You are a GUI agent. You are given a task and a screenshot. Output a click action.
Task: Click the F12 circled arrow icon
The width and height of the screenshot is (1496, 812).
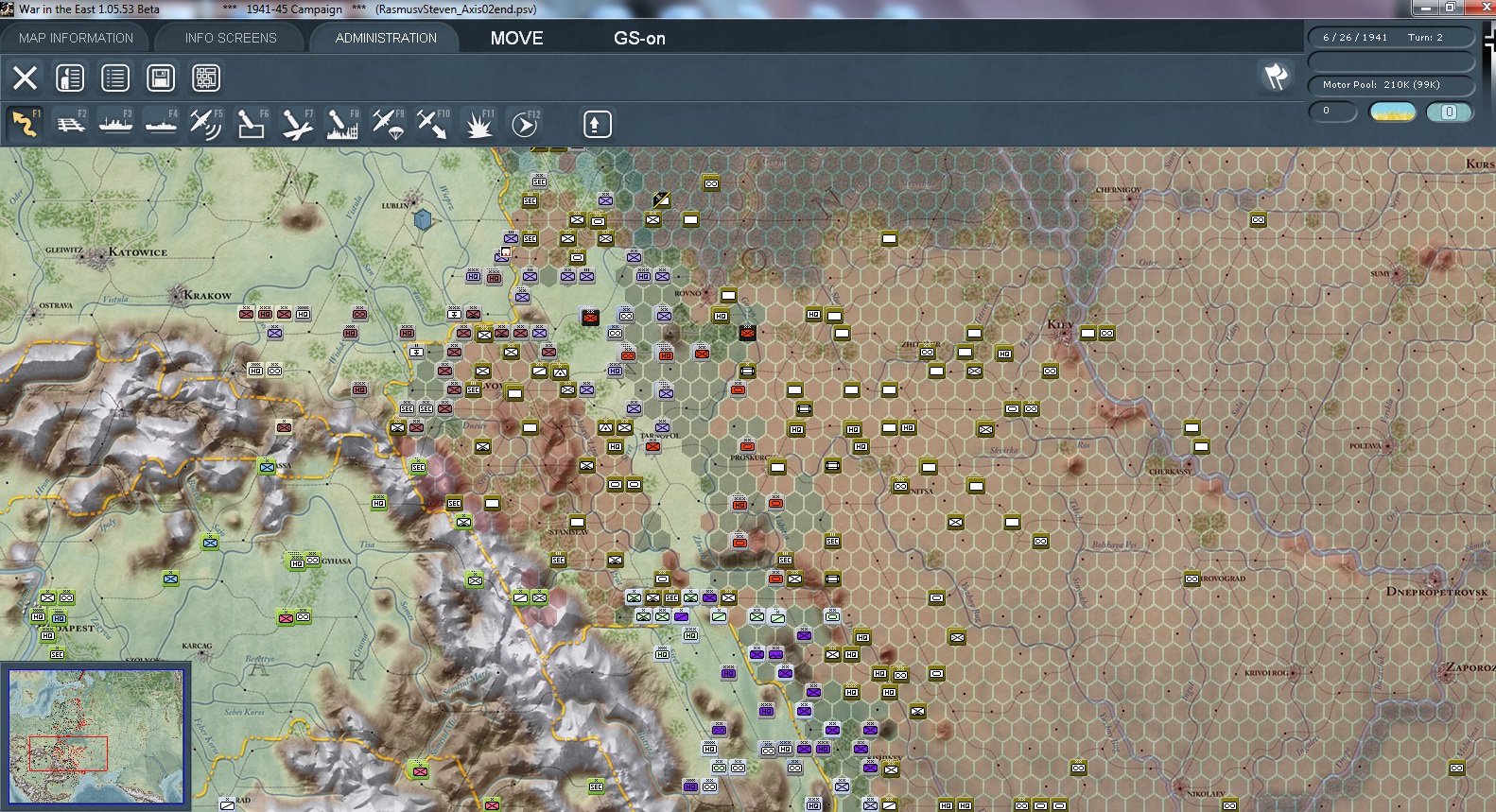[525, 124]
